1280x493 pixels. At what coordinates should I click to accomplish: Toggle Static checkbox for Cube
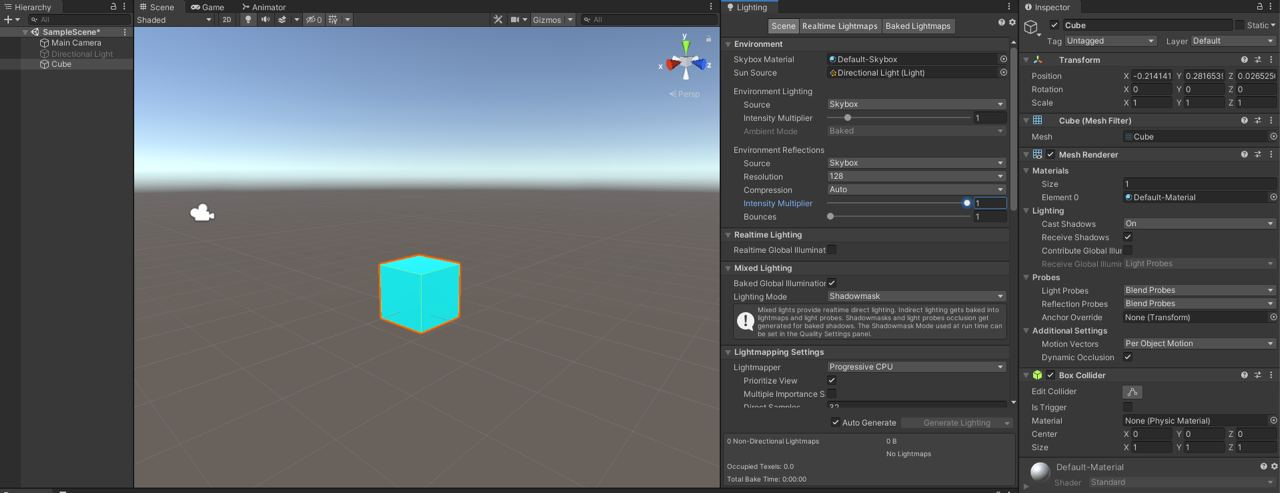pos(1240,25)
